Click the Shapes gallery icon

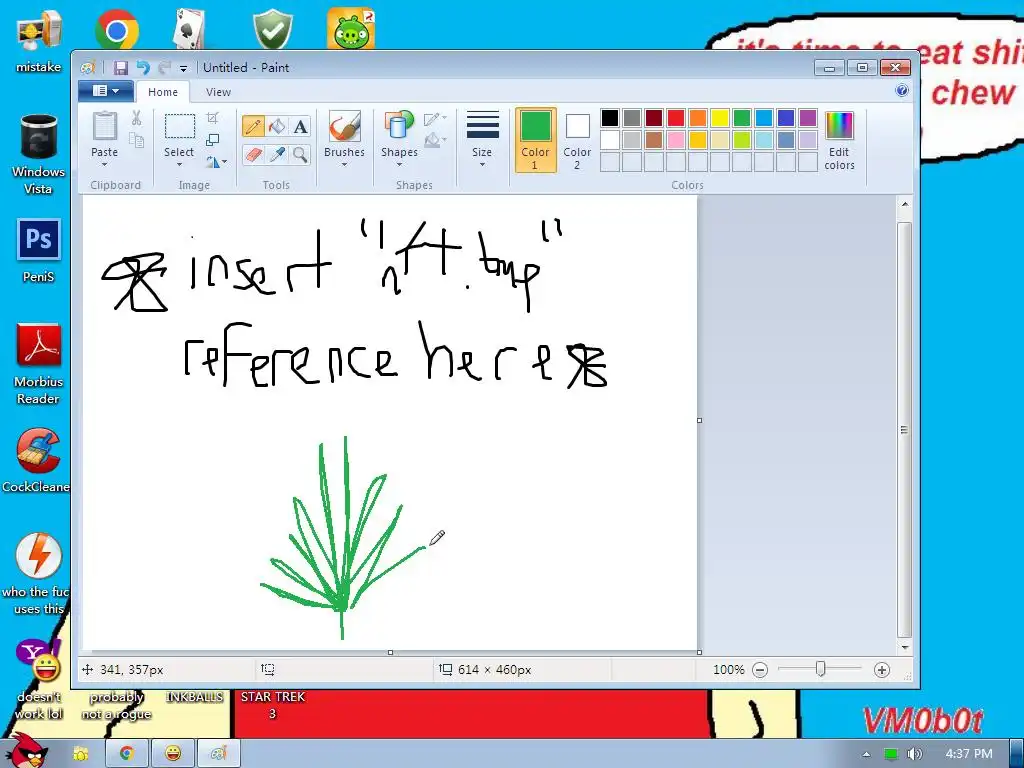tap(399, 126)
